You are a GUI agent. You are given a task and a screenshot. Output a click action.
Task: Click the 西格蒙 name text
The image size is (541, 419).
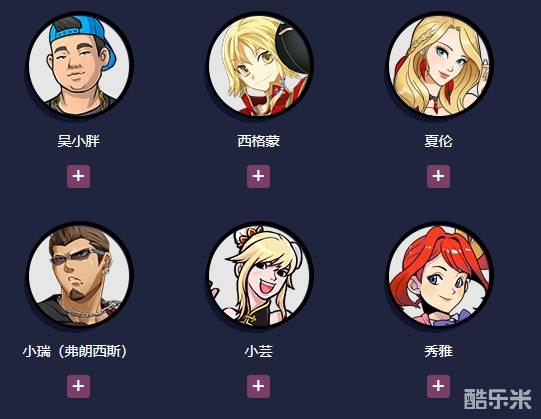259,141
